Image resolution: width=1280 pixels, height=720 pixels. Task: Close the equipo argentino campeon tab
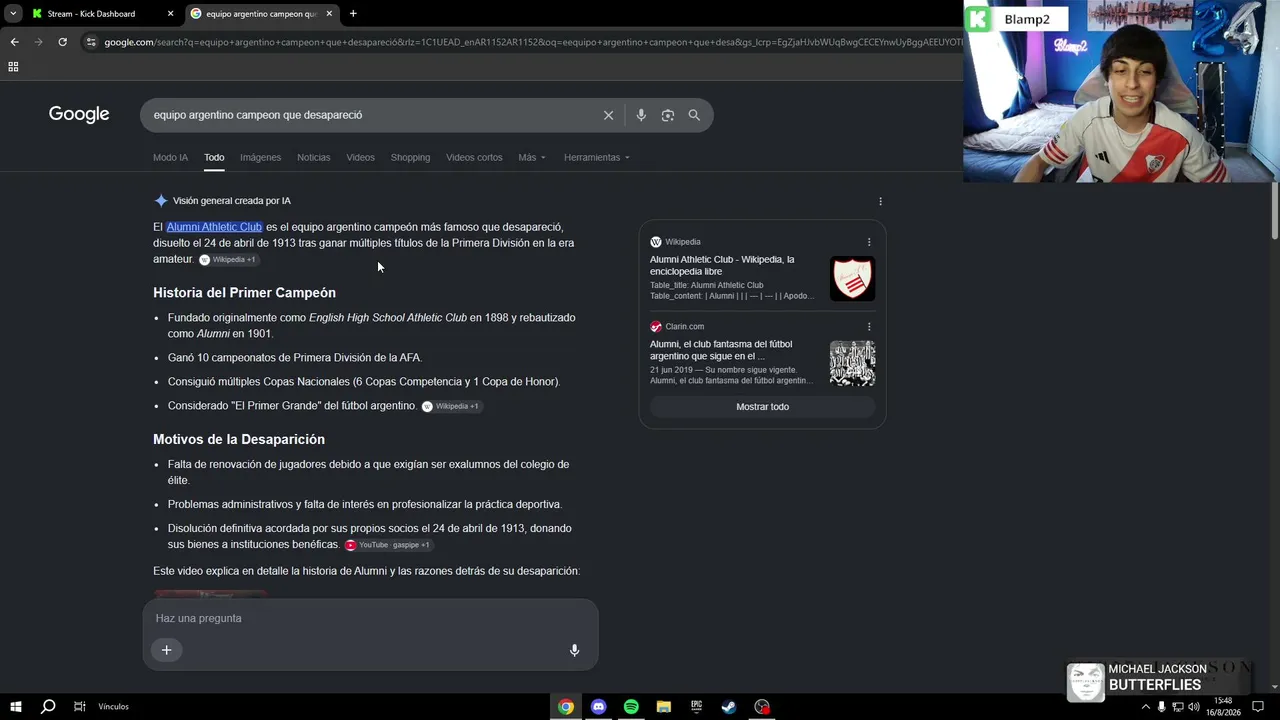coord(329,14)
